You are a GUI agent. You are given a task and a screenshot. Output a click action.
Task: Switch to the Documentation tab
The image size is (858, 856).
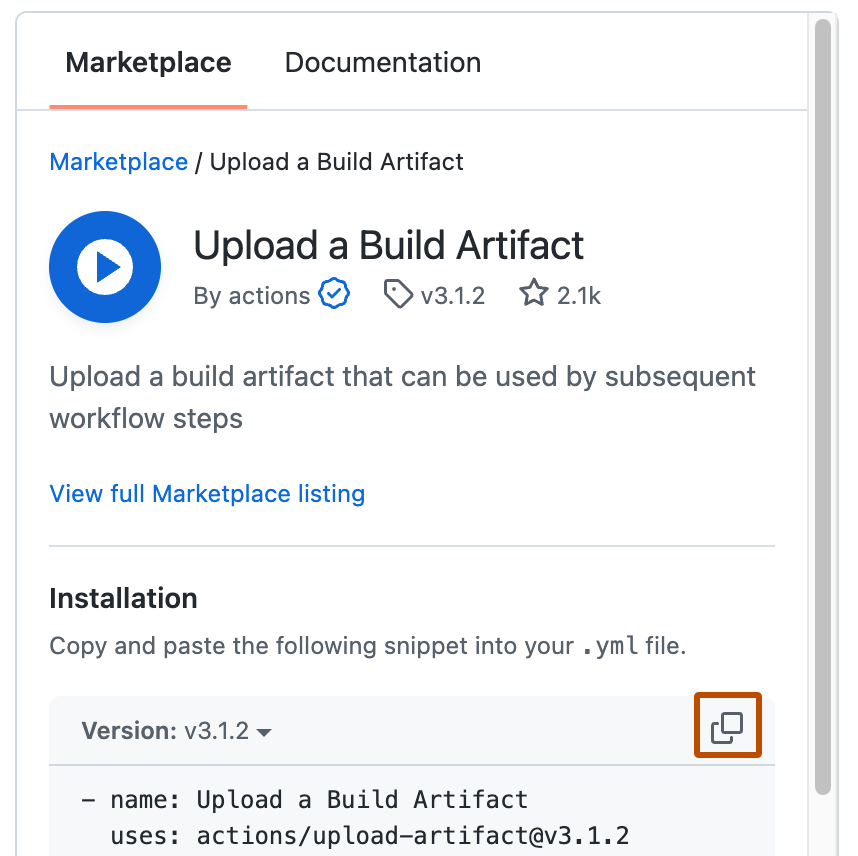pyautogui.click(x=382, y=62)
